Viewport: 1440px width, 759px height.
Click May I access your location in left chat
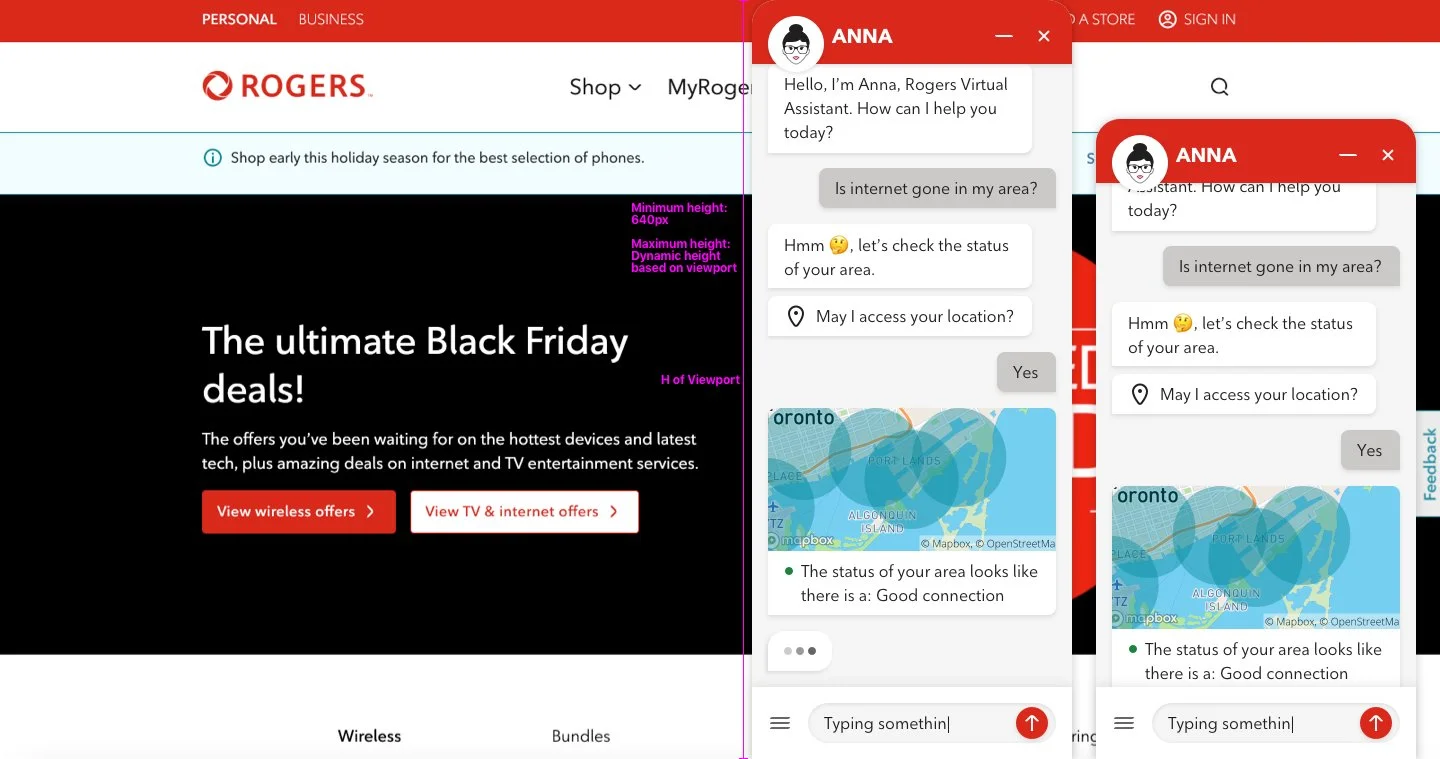900,317
